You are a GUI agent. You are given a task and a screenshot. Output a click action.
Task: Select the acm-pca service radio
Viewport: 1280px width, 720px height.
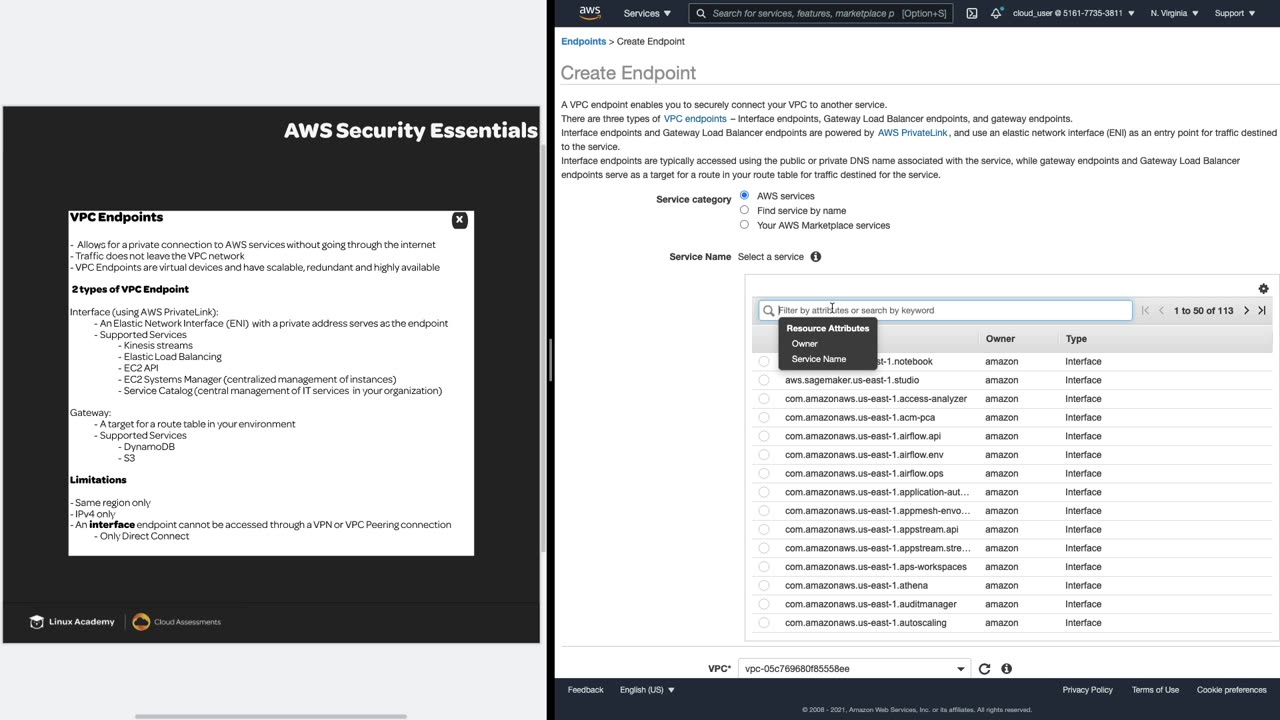click(x=764, y=418)
